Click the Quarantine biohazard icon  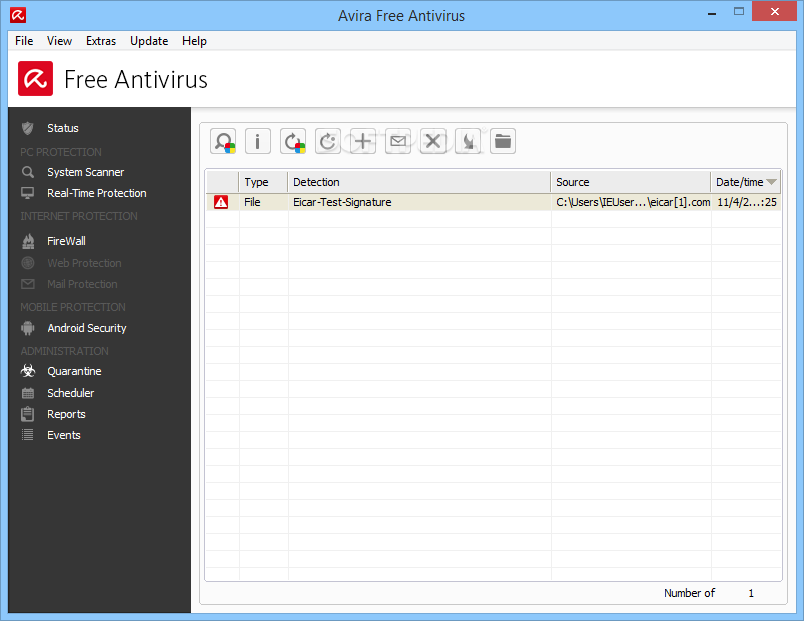coord(28,371)
